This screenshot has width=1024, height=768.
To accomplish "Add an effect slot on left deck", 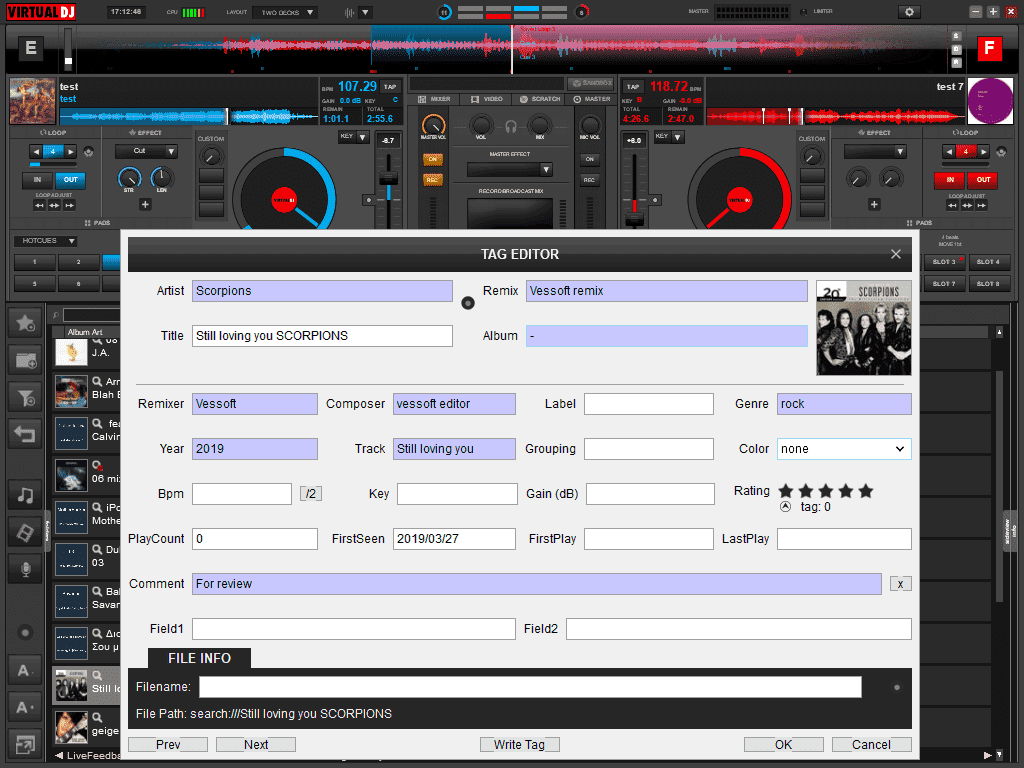I will point(145,204).
